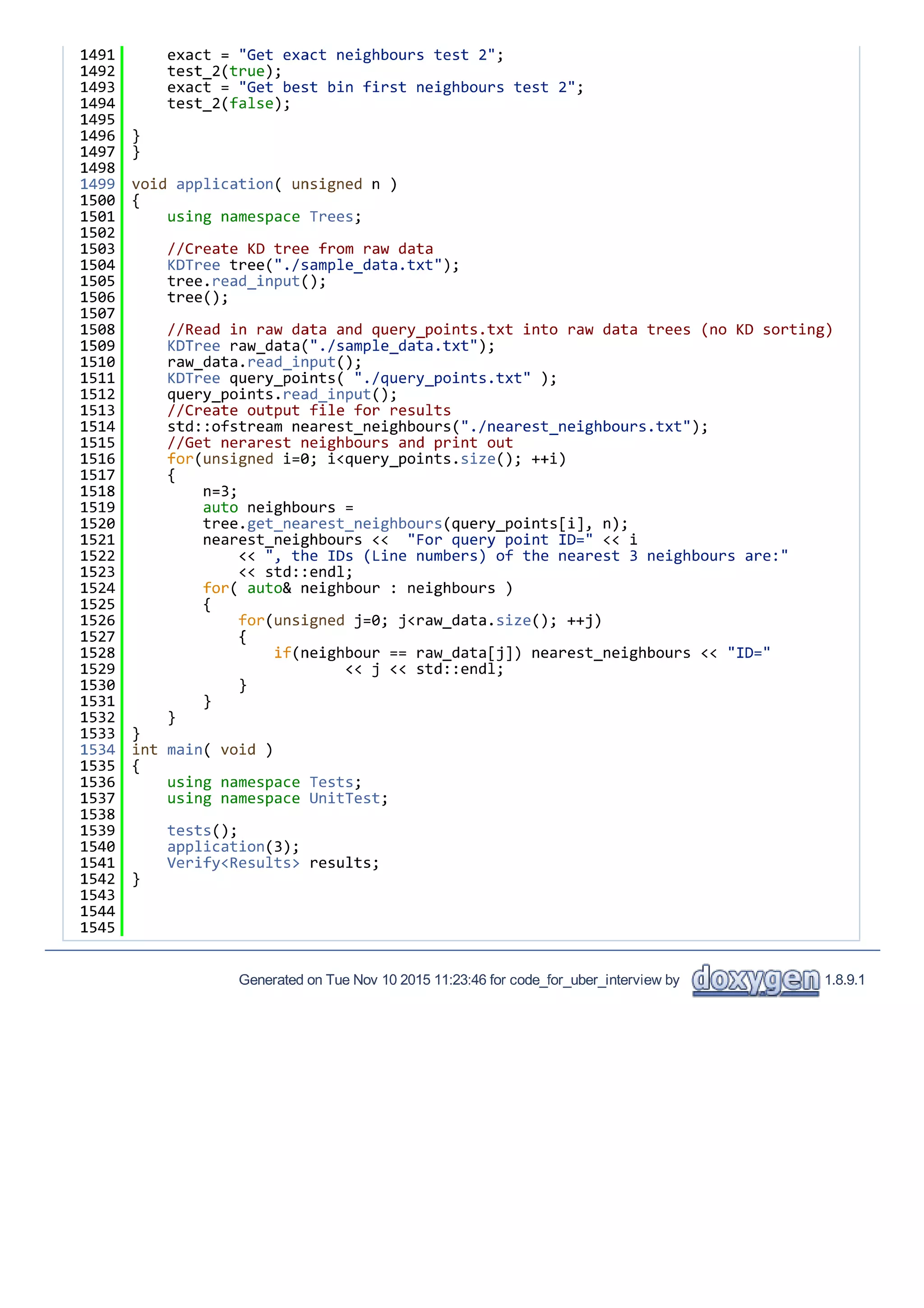Click 'tree();' on line 1506
The height and width of the screenshot is (1308, 924).
pyautogui.click(x=198, y=297)
